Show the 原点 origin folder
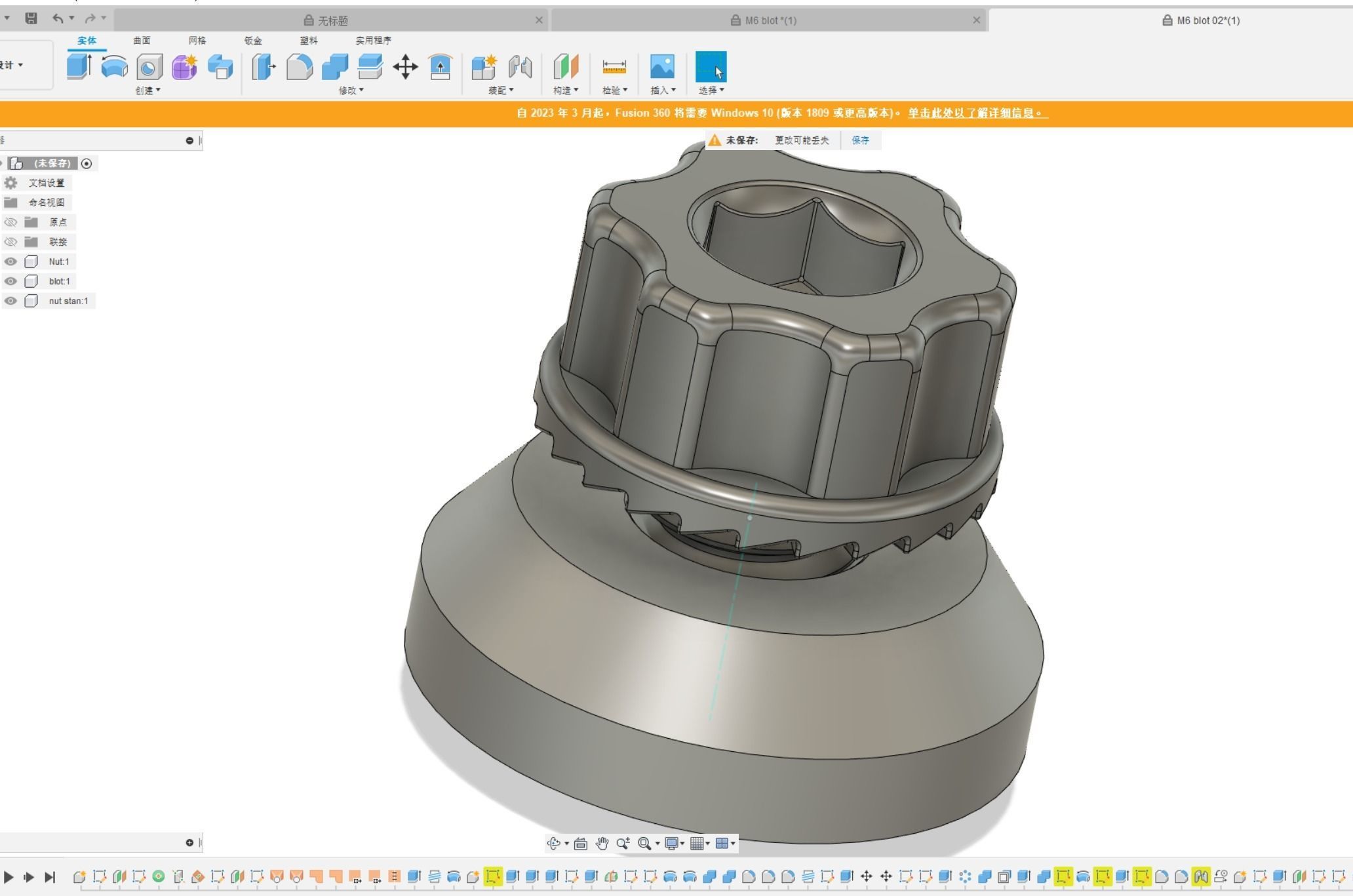Screen dimensions: 1353x896 (x=10, y=222)
